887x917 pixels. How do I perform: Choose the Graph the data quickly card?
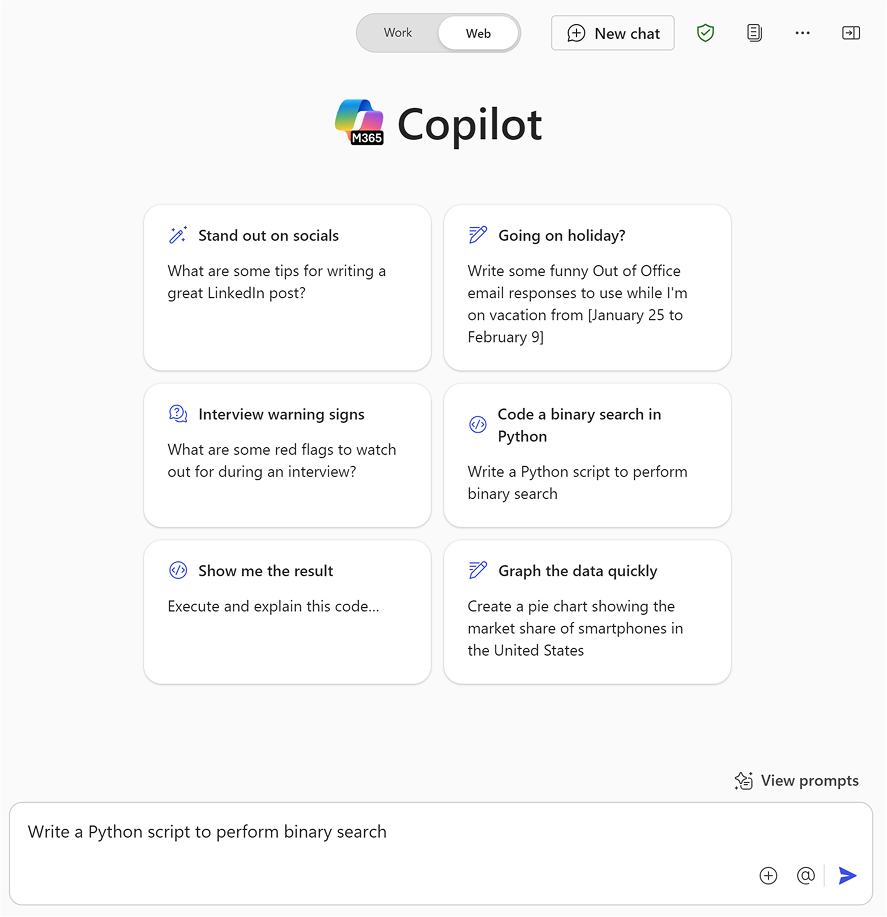[x=587, y=612]
